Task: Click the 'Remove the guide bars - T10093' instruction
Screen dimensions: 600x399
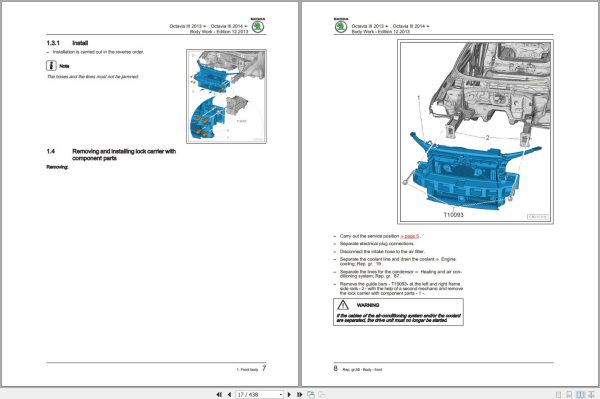Action: 401,289
